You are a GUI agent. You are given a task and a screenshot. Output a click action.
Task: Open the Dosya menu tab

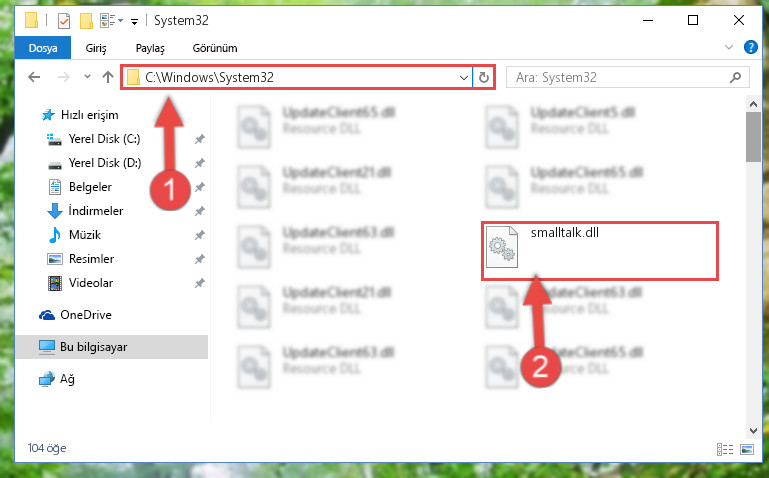pos(43,48)
